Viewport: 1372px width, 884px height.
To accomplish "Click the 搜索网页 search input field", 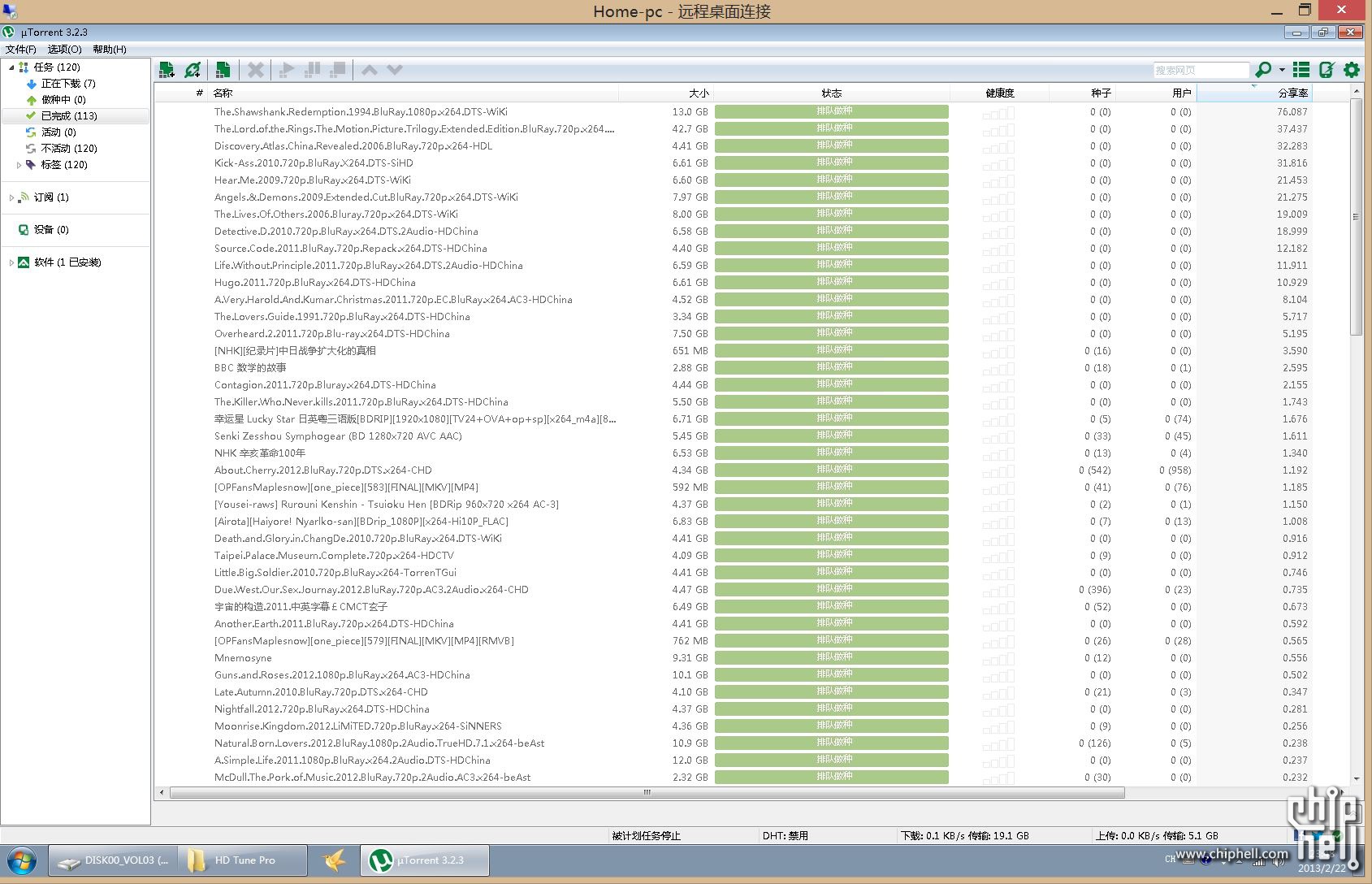I will (x=1201, y=70).
